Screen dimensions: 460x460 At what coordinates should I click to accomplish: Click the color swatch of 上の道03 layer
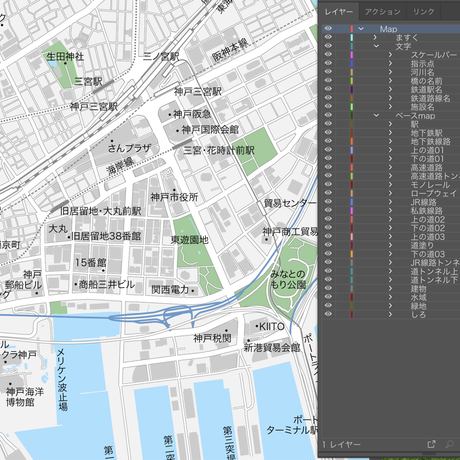352,236
